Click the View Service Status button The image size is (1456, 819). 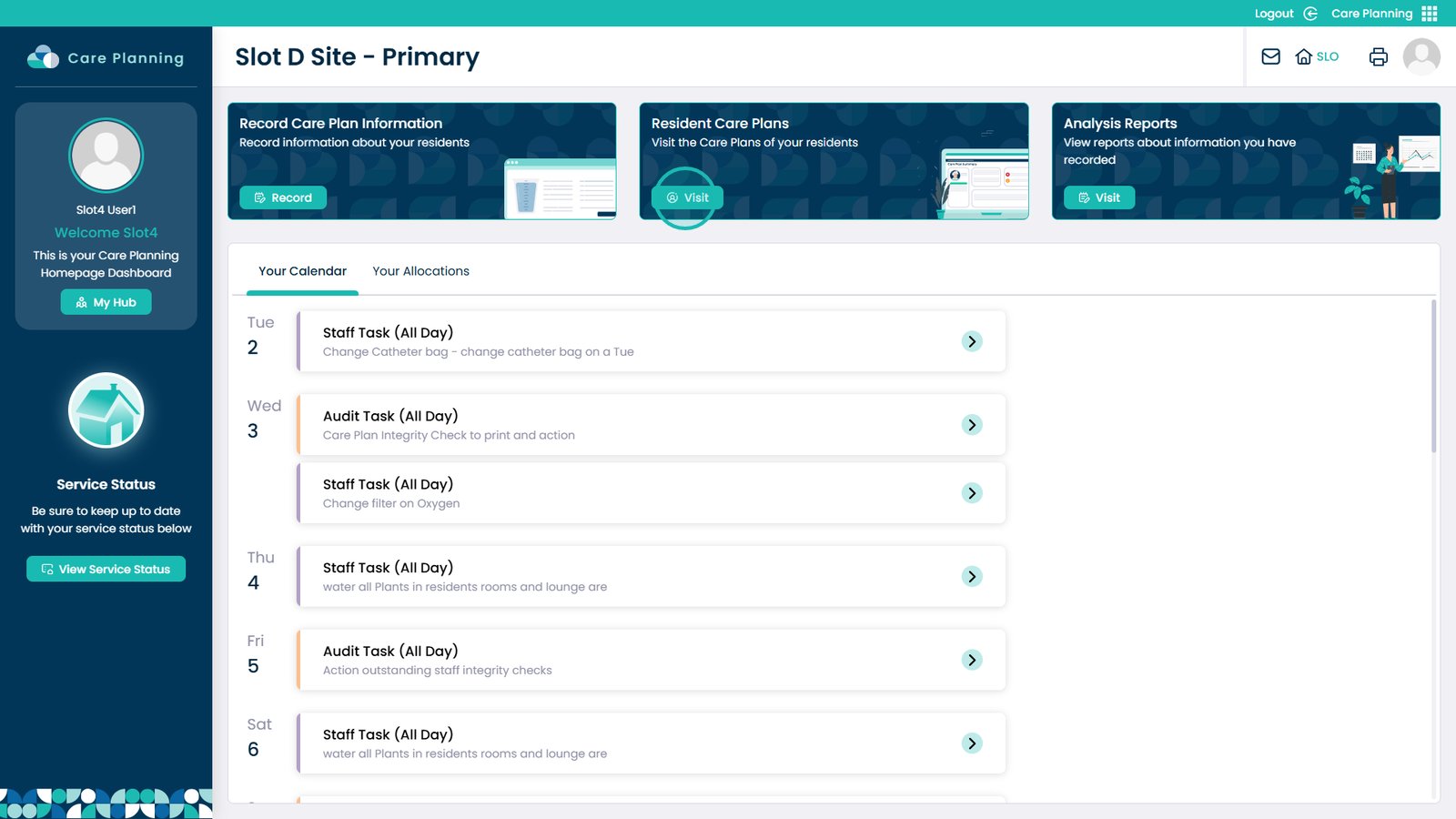pos(106,569)
